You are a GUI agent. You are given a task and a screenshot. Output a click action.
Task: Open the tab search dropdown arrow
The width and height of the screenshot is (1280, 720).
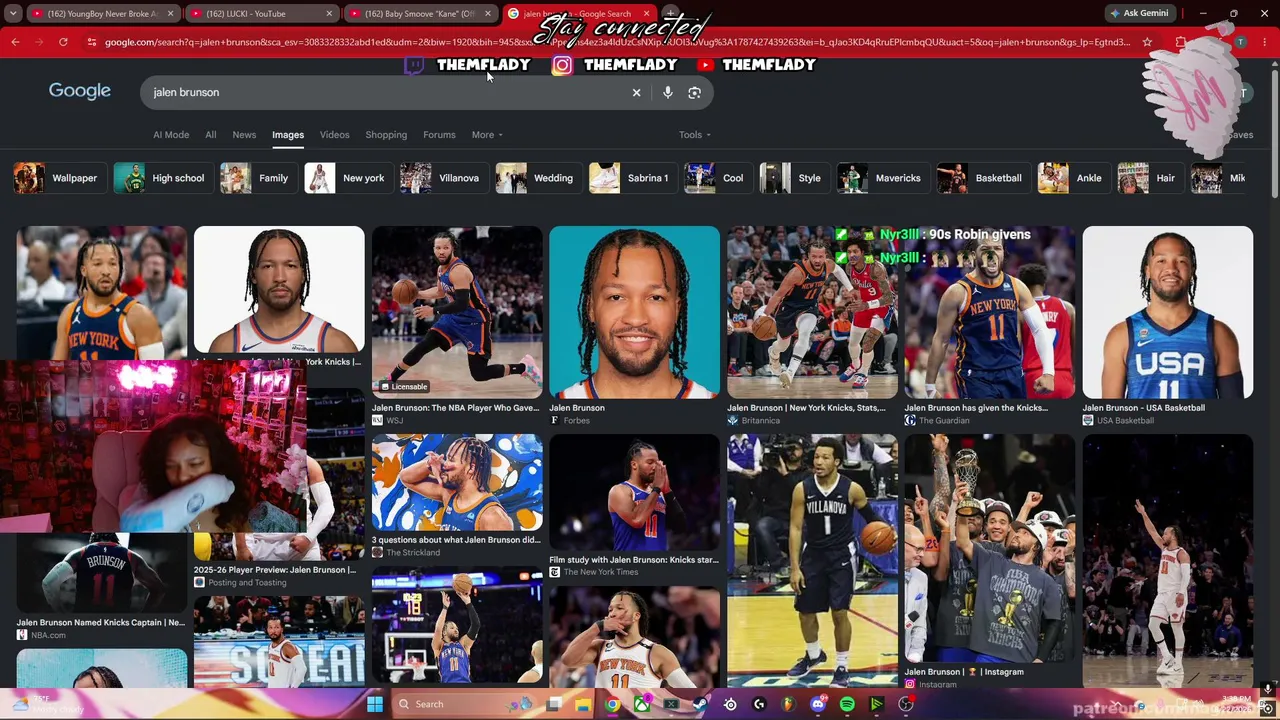pyautogui.click(x=13, y=13)
